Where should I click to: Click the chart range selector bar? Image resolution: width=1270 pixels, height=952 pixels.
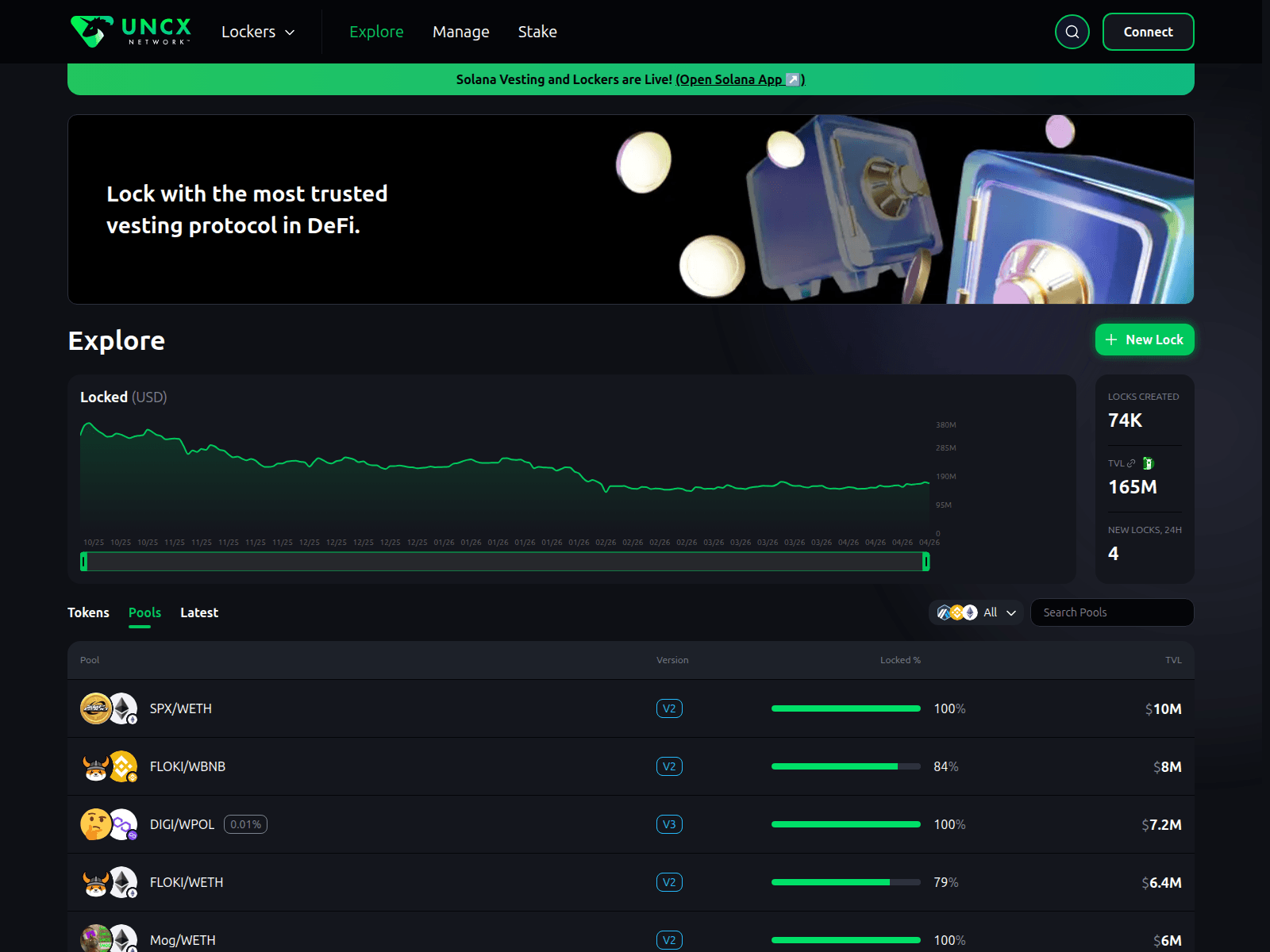(x=505, y=562)
